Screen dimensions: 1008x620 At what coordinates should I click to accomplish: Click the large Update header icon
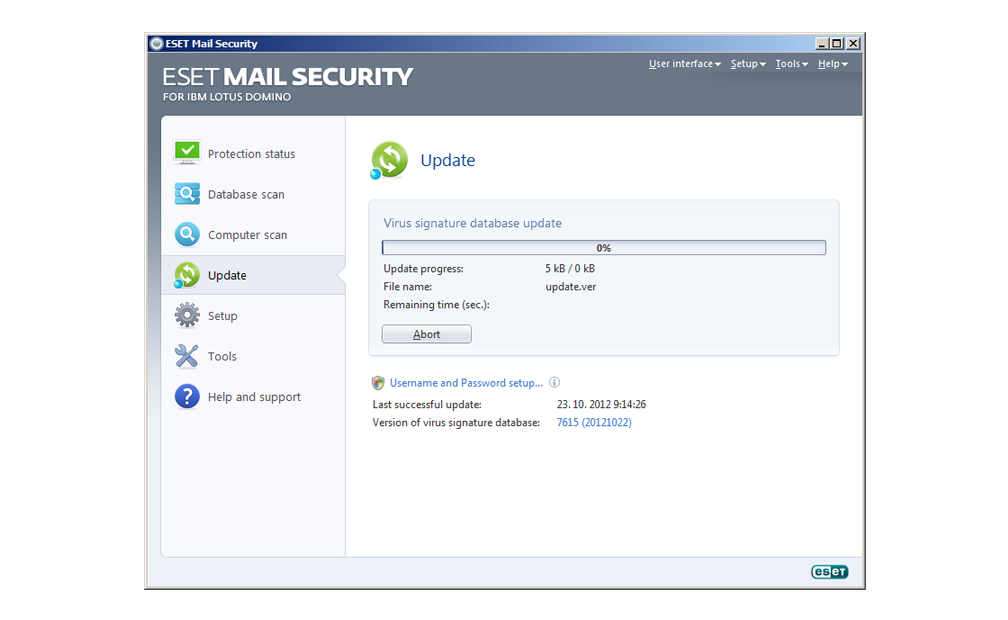(389, 160)
